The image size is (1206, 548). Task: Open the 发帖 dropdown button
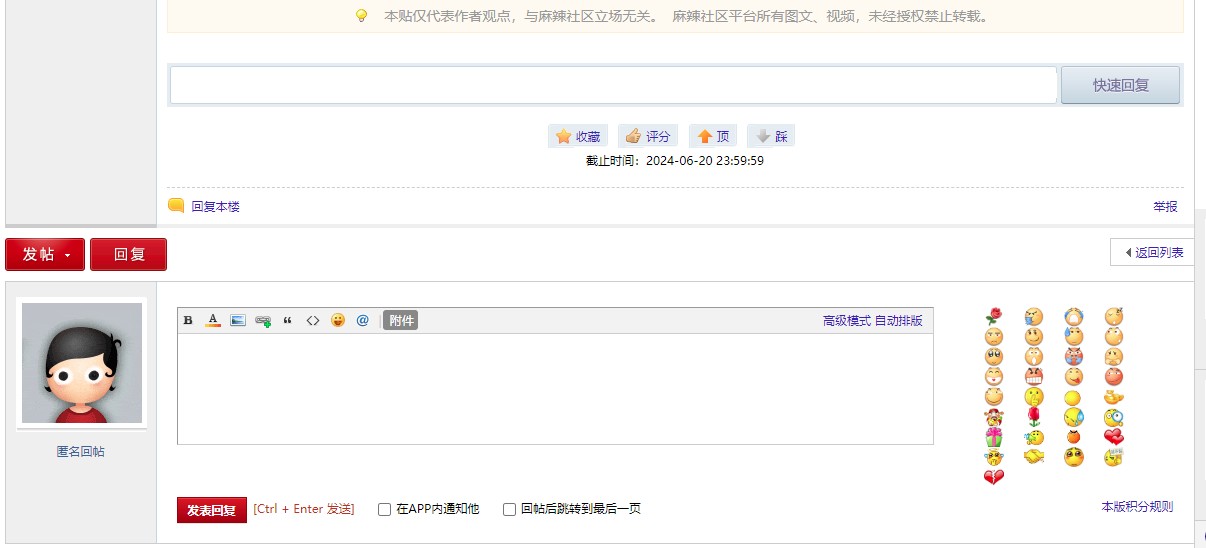tap(45, 254)
